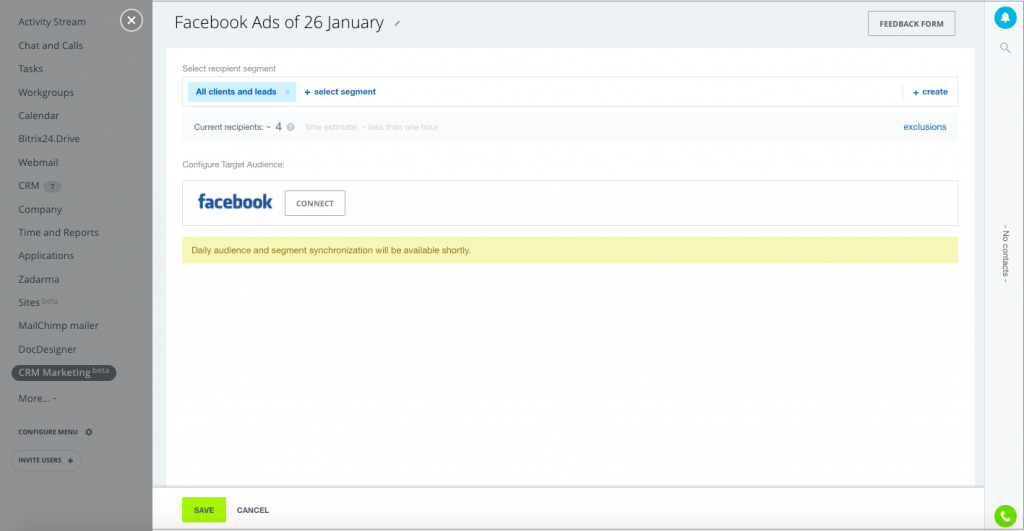1024x531 pixels.
Task: Click the Configure Menu gear icon
Action: [89, 432]
